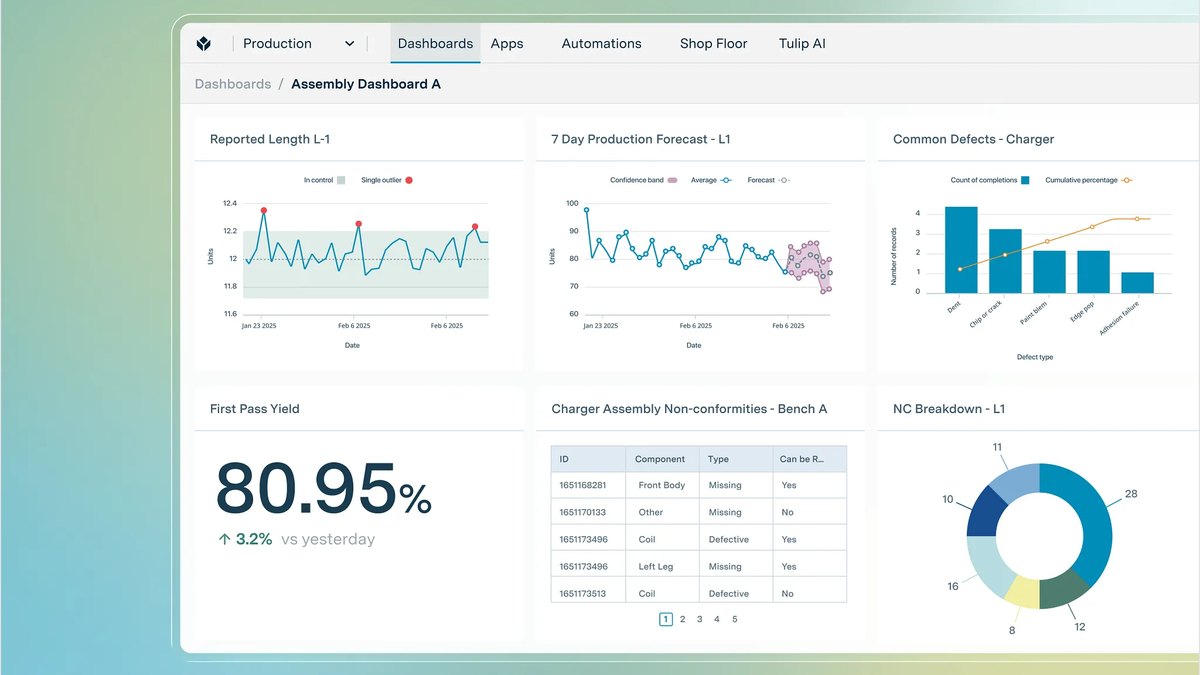
Task: Navigate to Dashboards breadcrumb link
Action: tap(233, 84)
